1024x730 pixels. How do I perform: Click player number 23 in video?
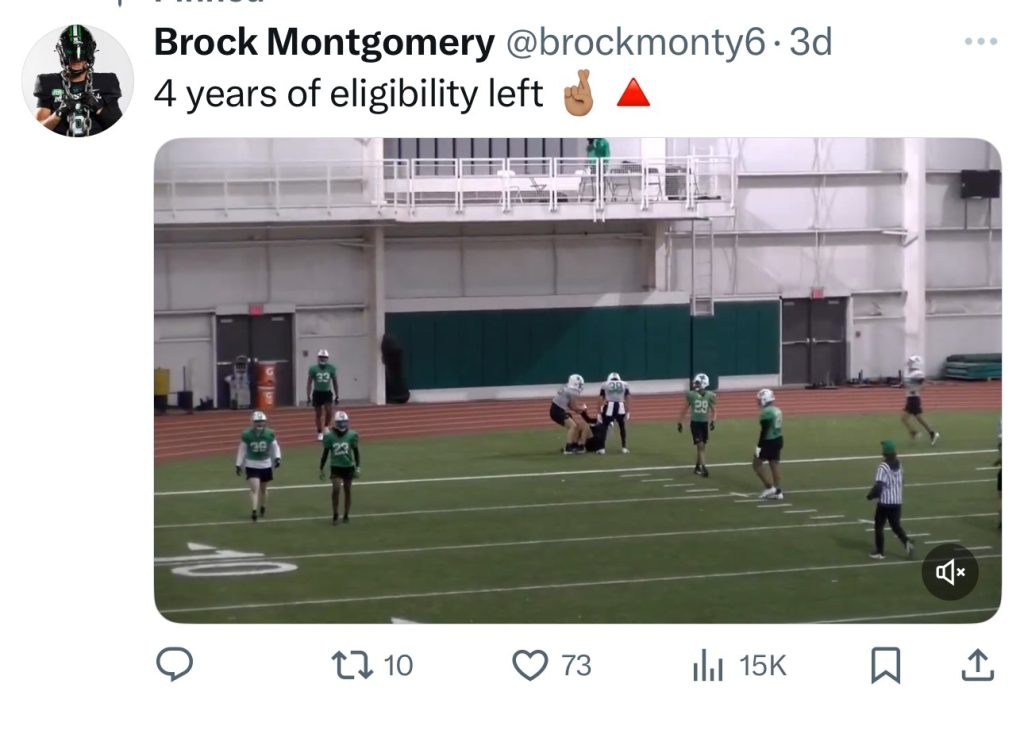(x=340, y=468)
